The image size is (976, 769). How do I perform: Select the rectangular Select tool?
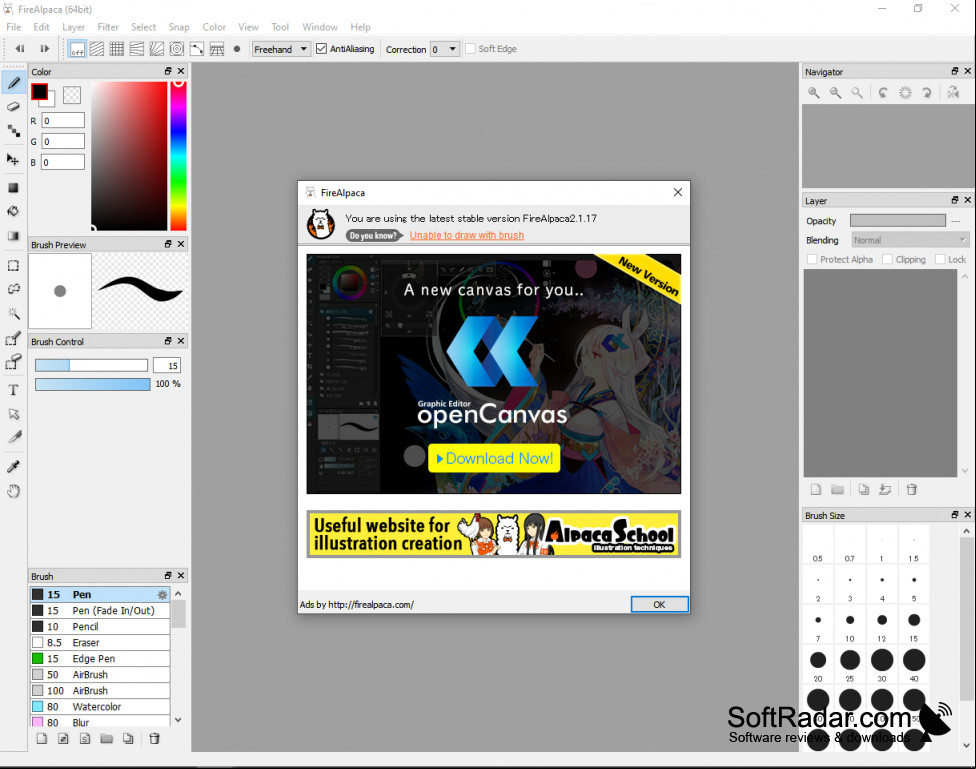[14, 265]
